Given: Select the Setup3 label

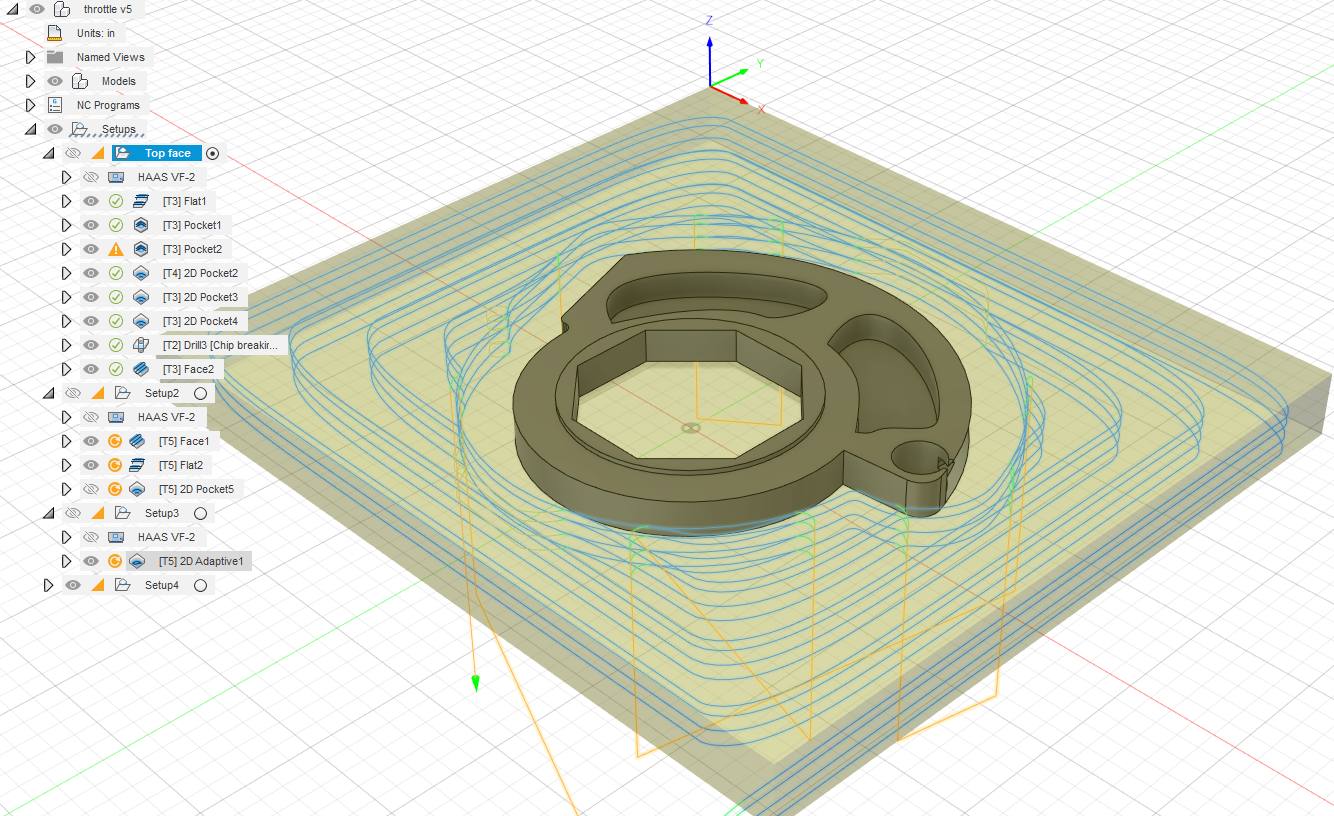Looking at the screenshot, I should tap(162, 513).
